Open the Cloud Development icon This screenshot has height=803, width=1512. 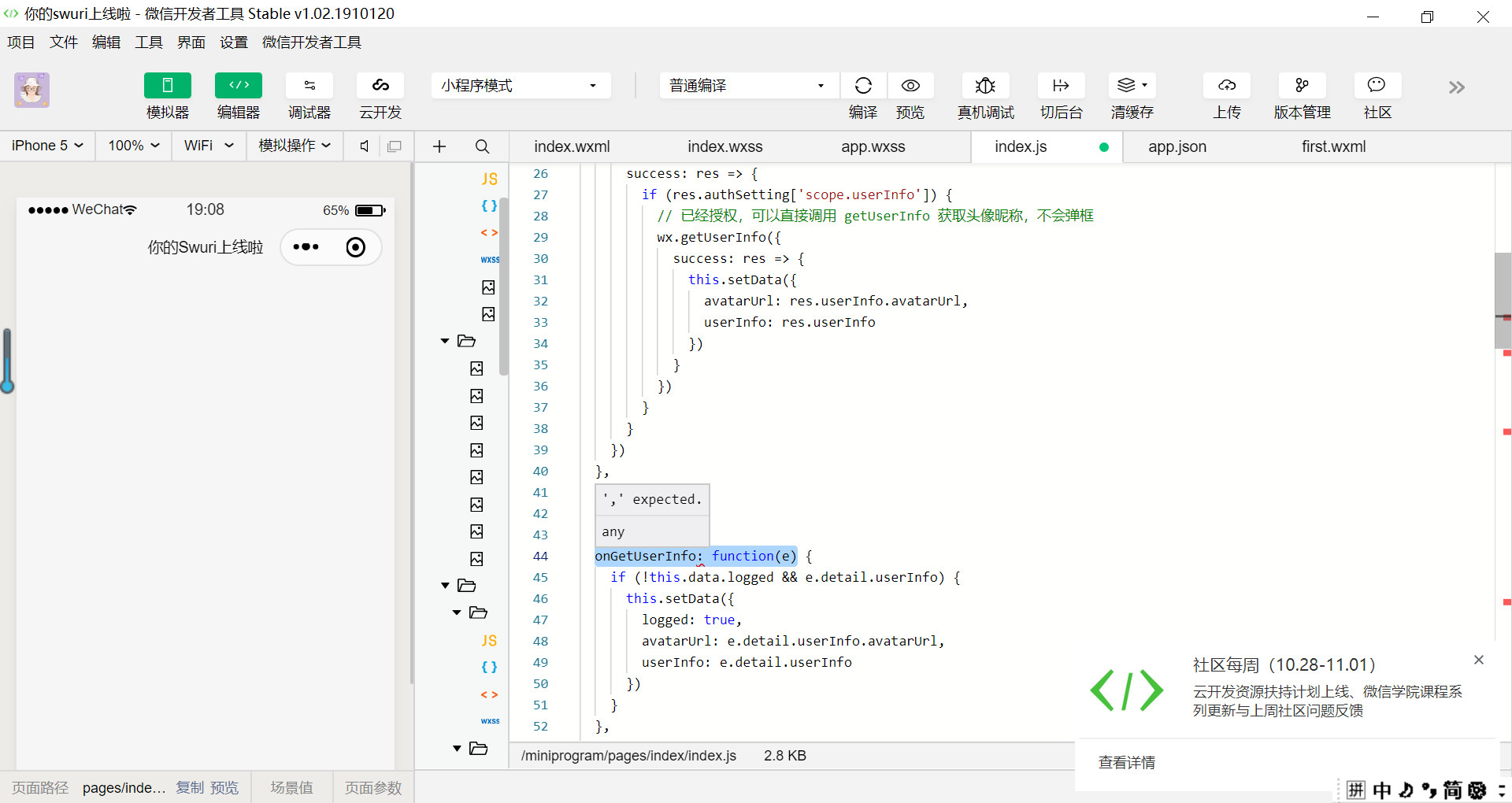click(380, 86)
